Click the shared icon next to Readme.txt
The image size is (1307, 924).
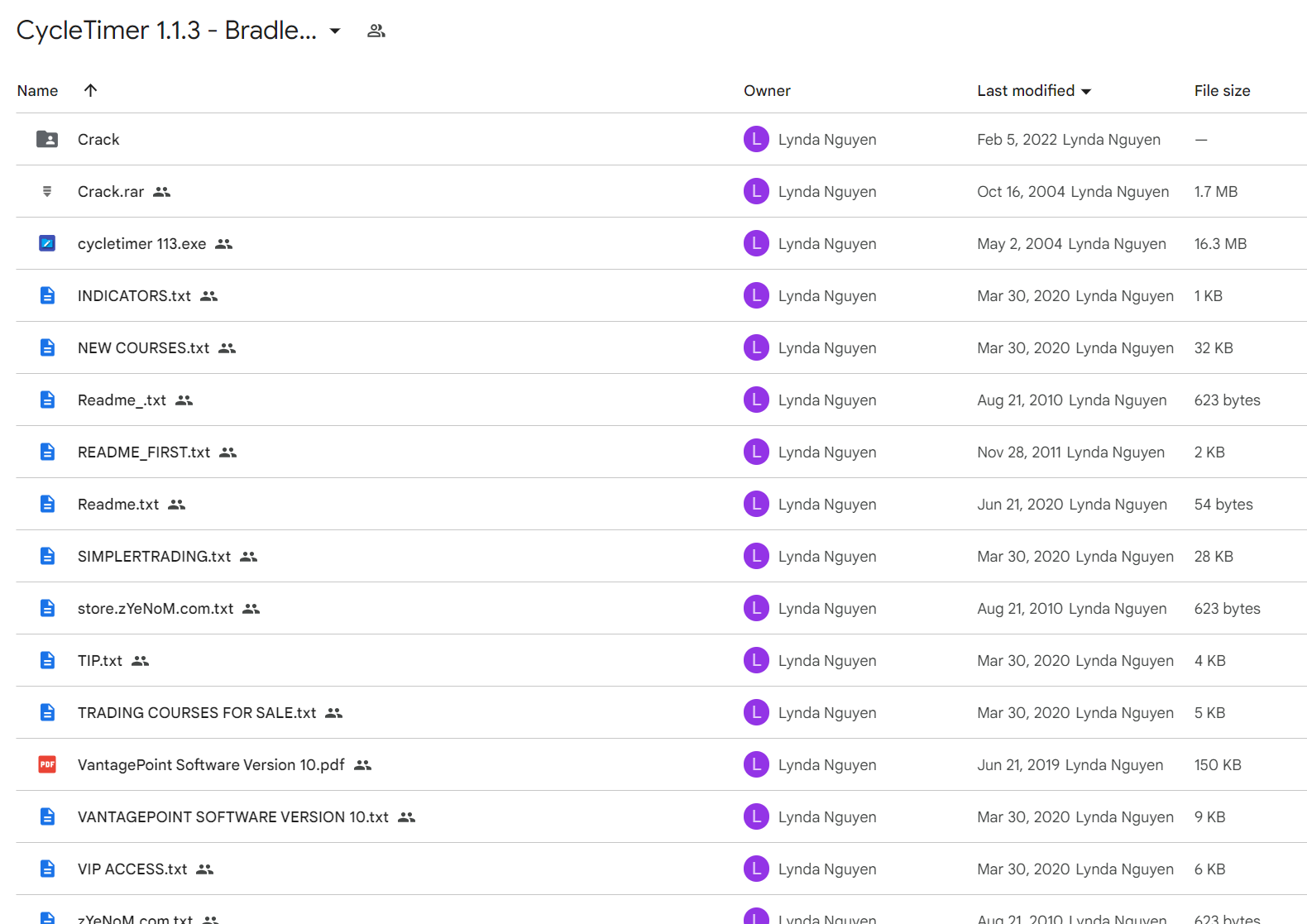pos(177,505)
